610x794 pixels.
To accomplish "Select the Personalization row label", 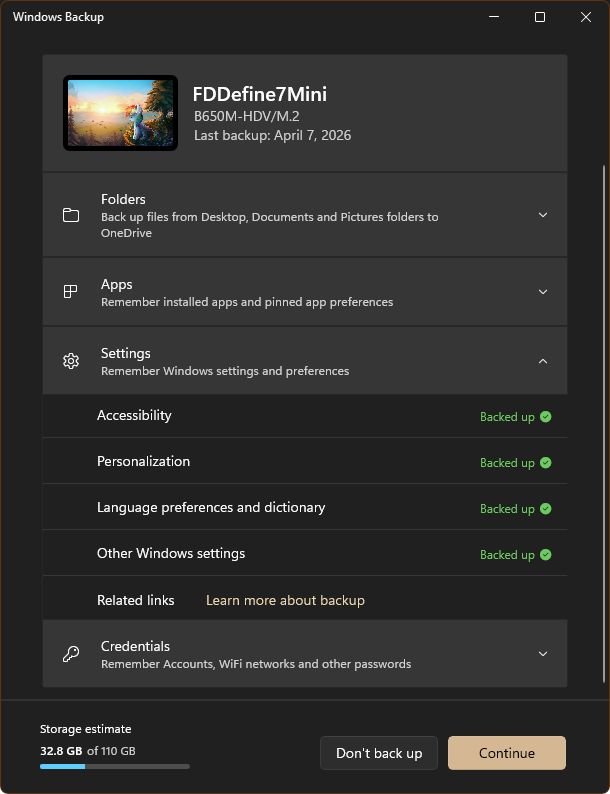I will (x=143, y=461).
